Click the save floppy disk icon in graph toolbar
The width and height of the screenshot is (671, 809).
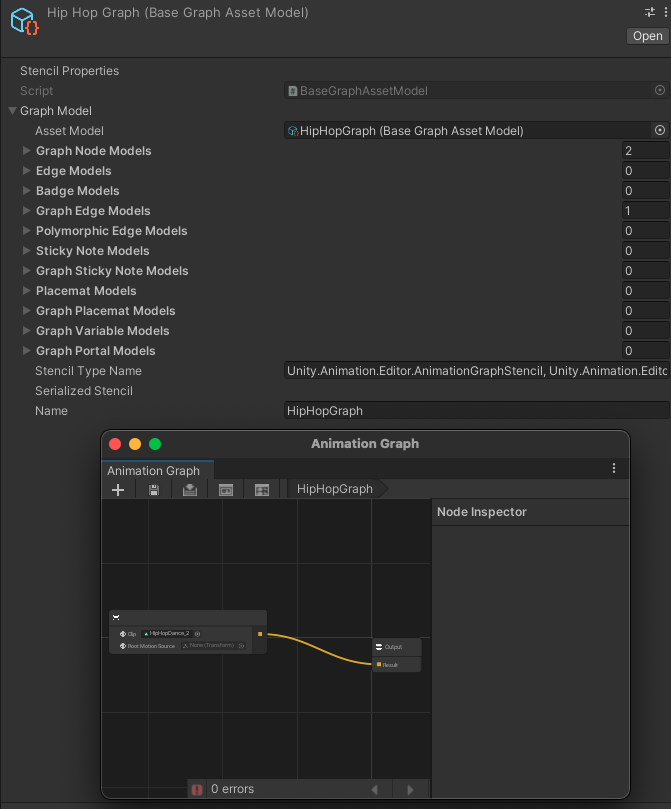click(x=154, y=490)
